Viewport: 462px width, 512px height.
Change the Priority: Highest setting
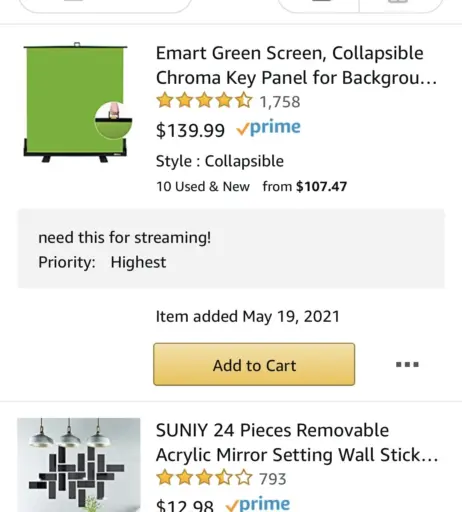(102, 262)
